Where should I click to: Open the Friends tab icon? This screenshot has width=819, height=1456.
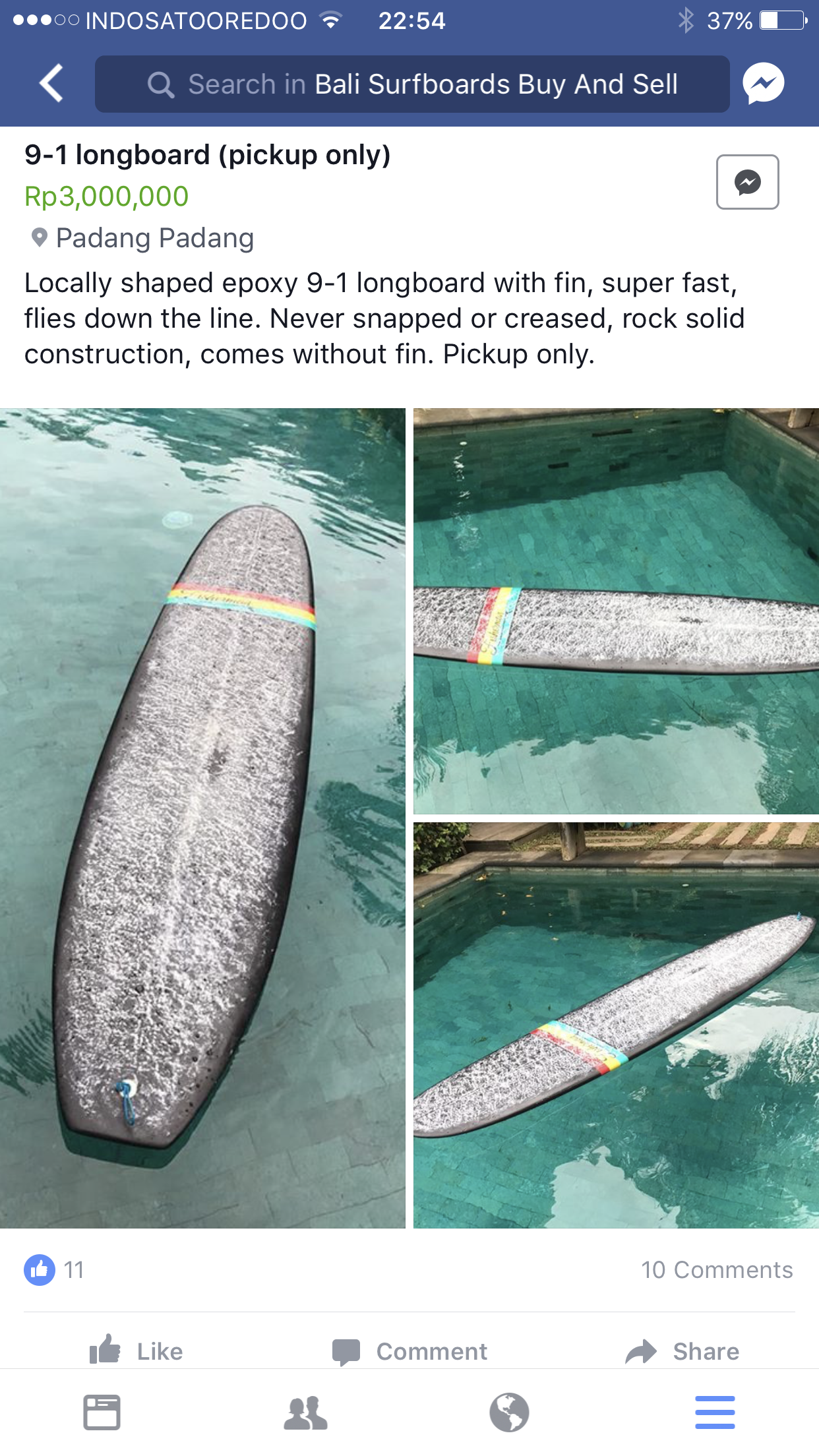306,1412
